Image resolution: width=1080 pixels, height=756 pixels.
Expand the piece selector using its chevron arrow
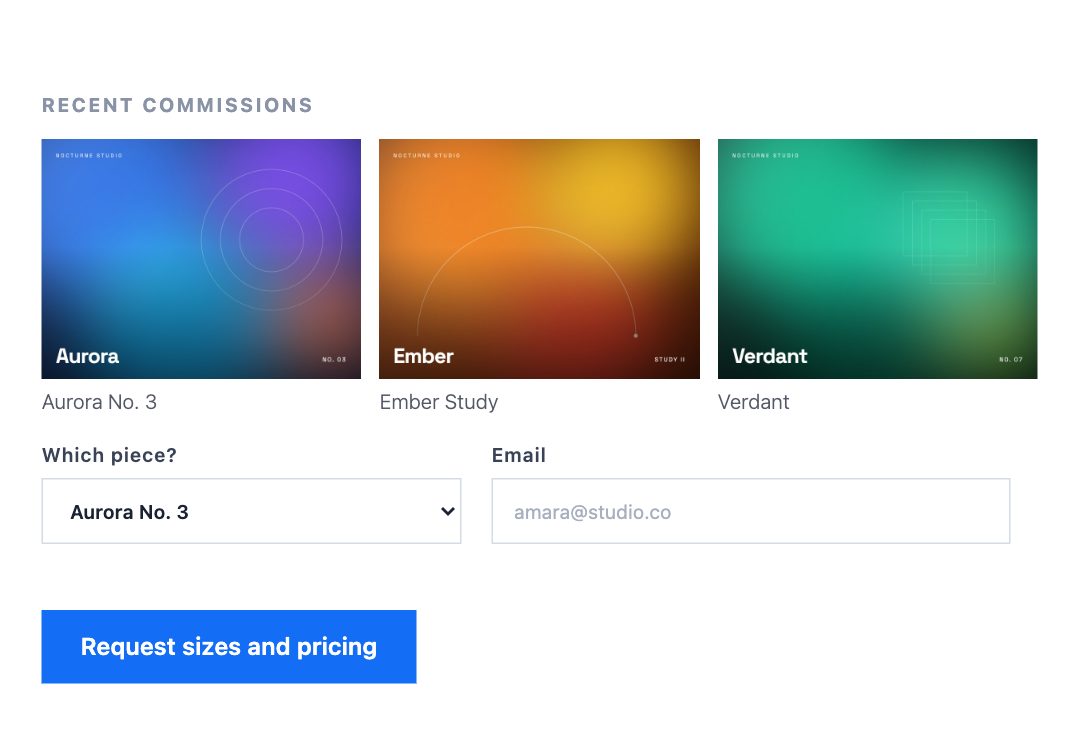[x=448, y=511]
